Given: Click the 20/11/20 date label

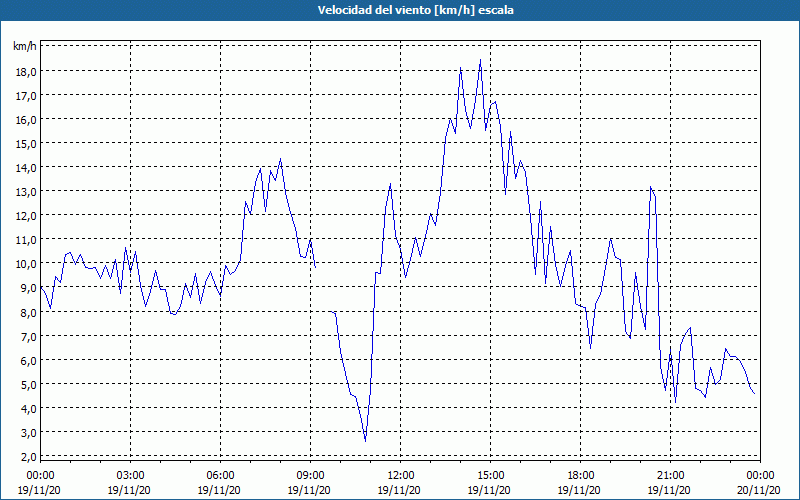Looking at the screenshot, I should click(759, 490).
